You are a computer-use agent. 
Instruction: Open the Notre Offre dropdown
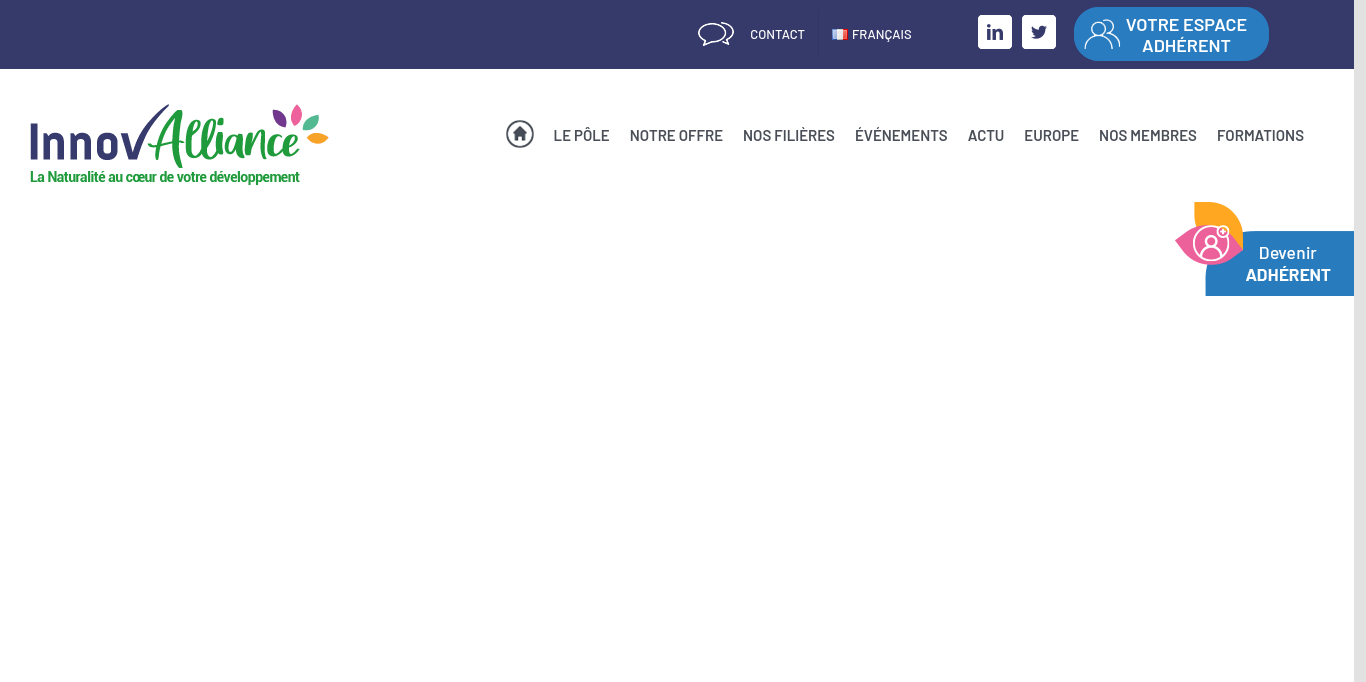676,135
